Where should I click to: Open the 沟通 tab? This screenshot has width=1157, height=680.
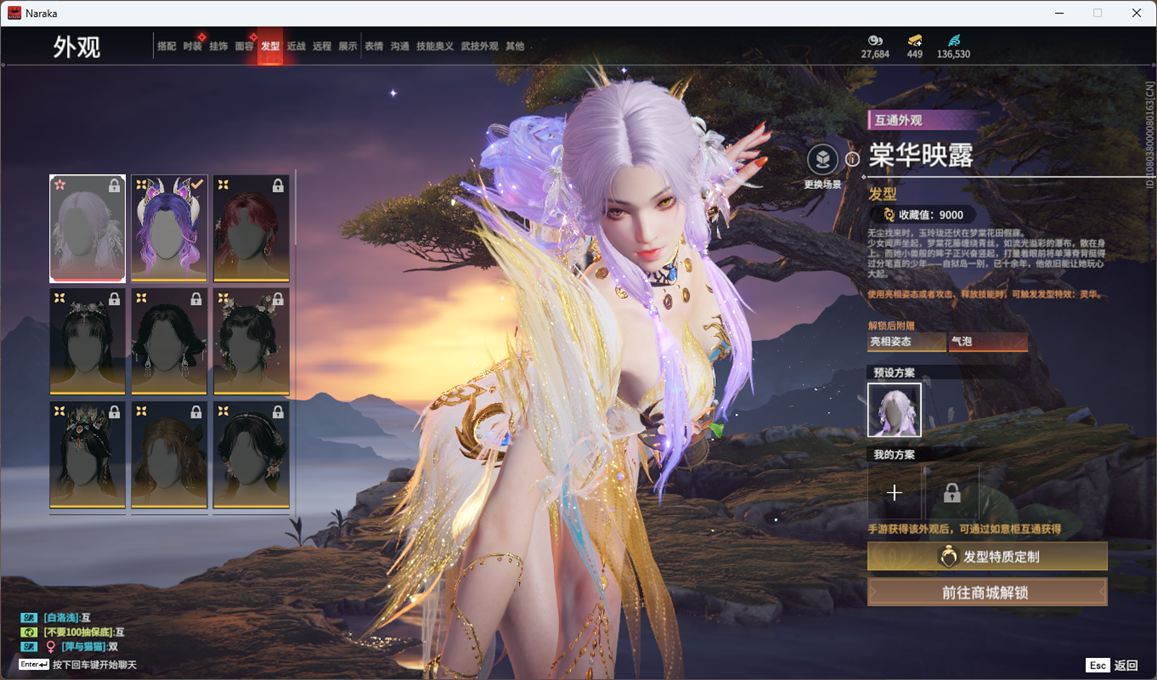click(400, 46)
